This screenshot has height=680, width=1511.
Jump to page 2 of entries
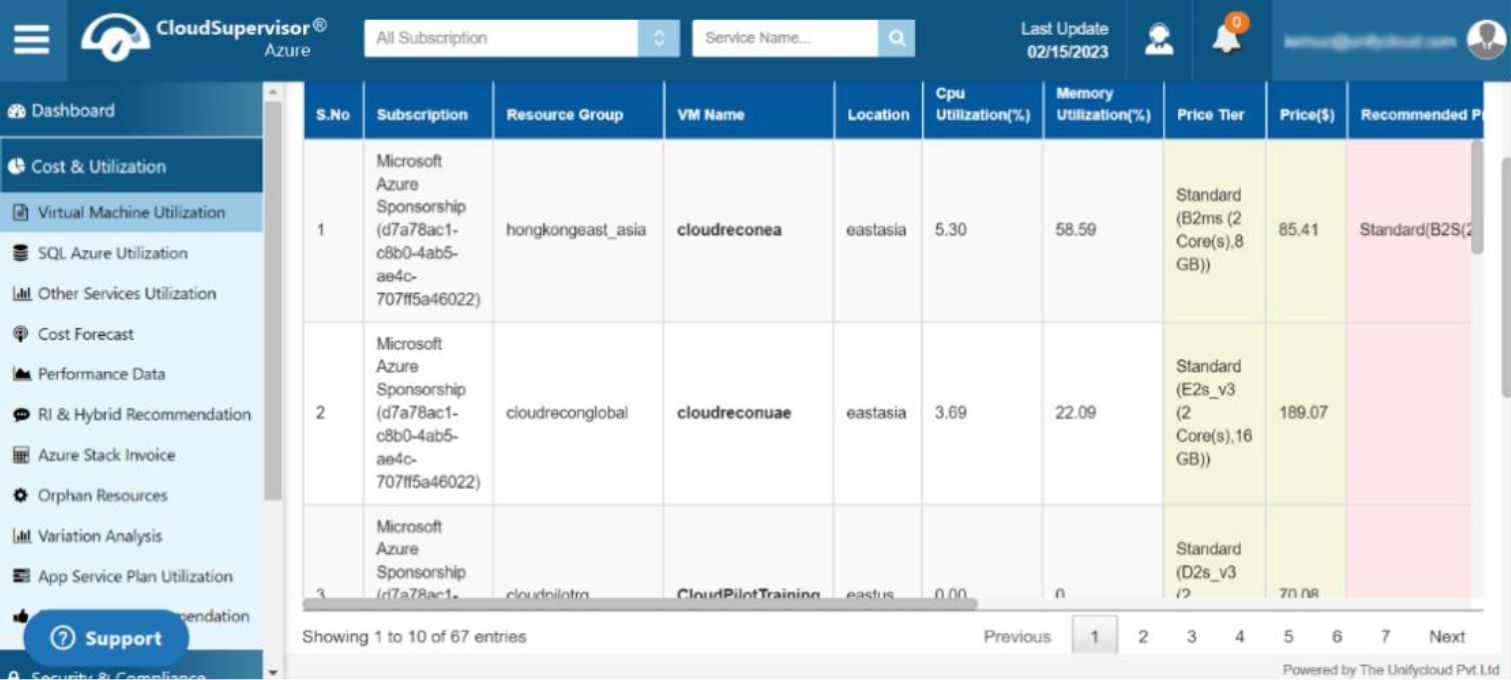point(1142,637)
